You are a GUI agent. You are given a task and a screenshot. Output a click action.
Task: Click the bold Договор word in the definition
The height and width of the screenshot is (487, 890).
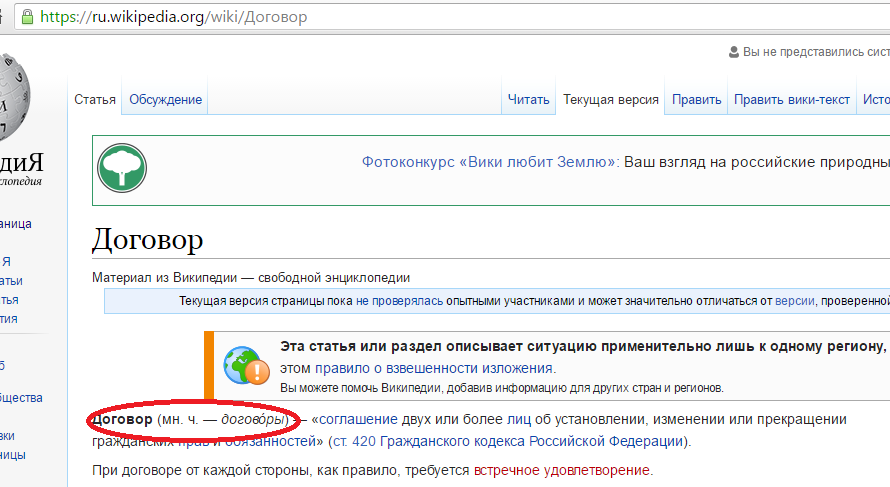click(122, 419)
